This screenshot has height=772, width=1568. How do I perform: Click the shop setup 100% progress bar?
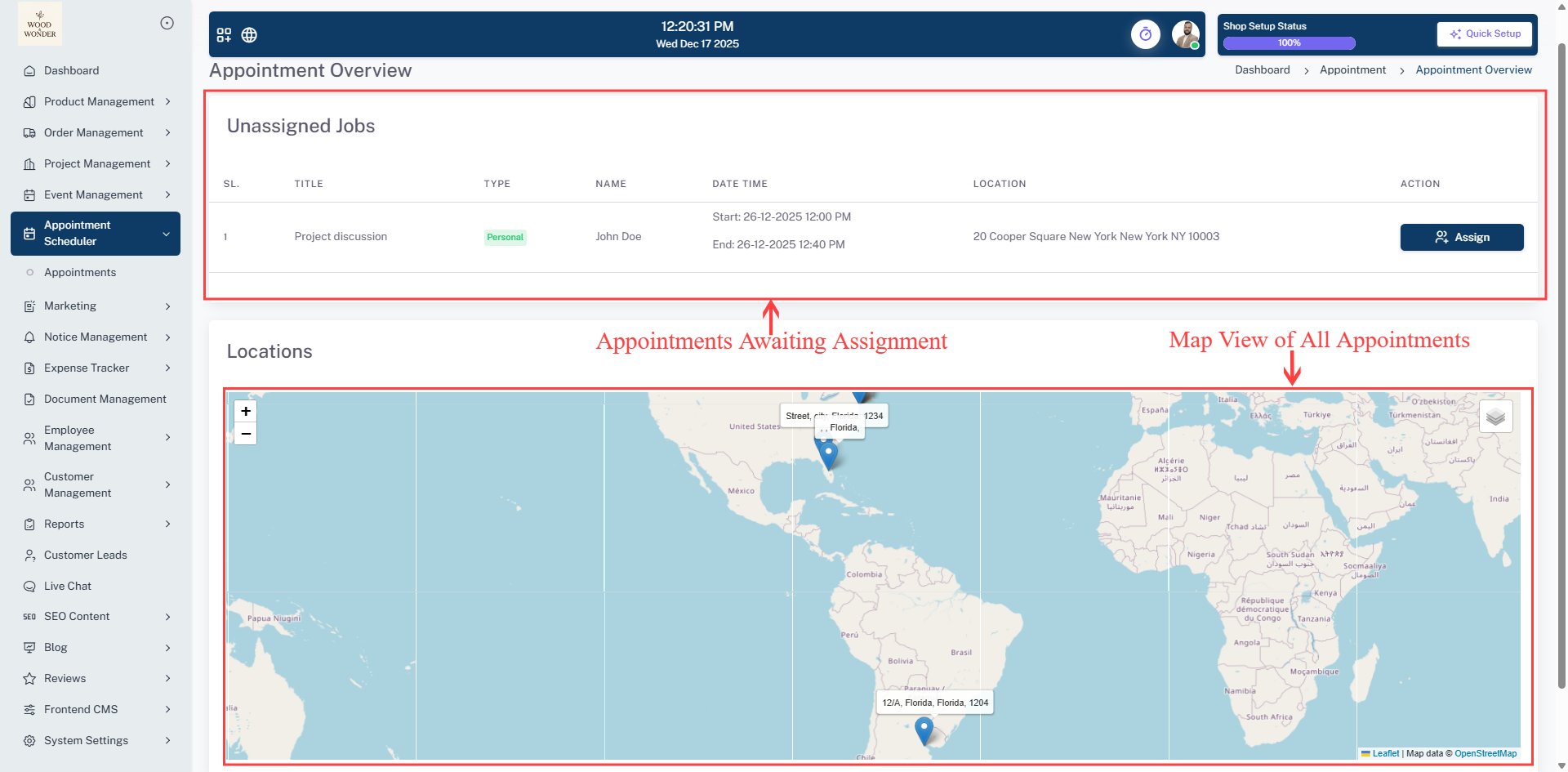pos(1289,43)
